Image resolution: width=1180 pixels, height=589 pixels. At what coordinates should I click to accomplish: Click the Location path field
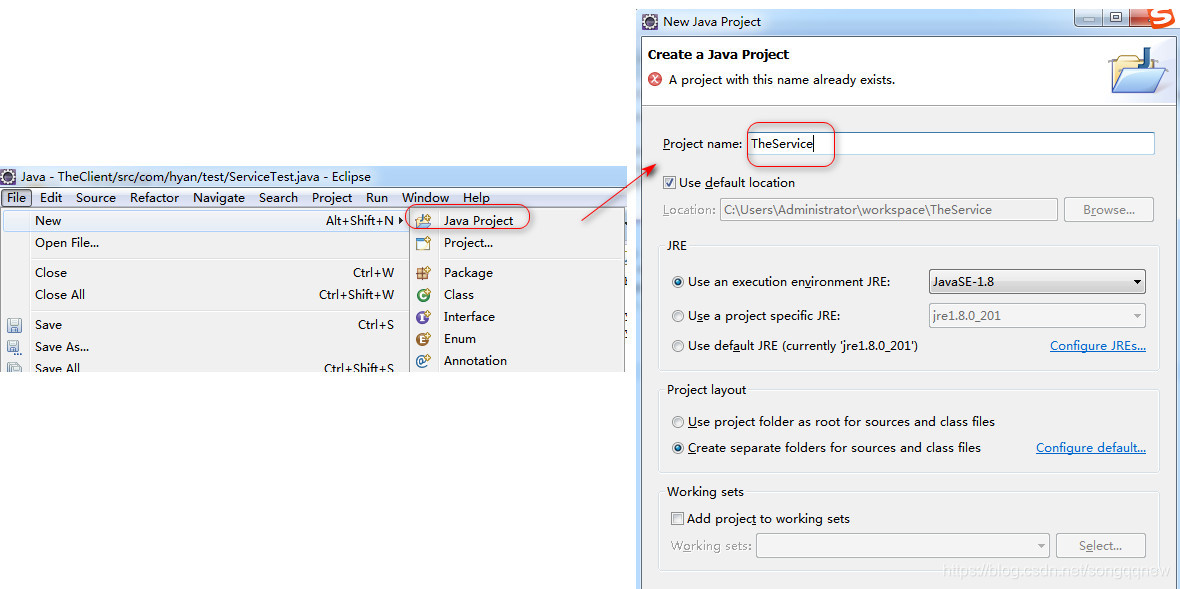(x=889, y=210)
